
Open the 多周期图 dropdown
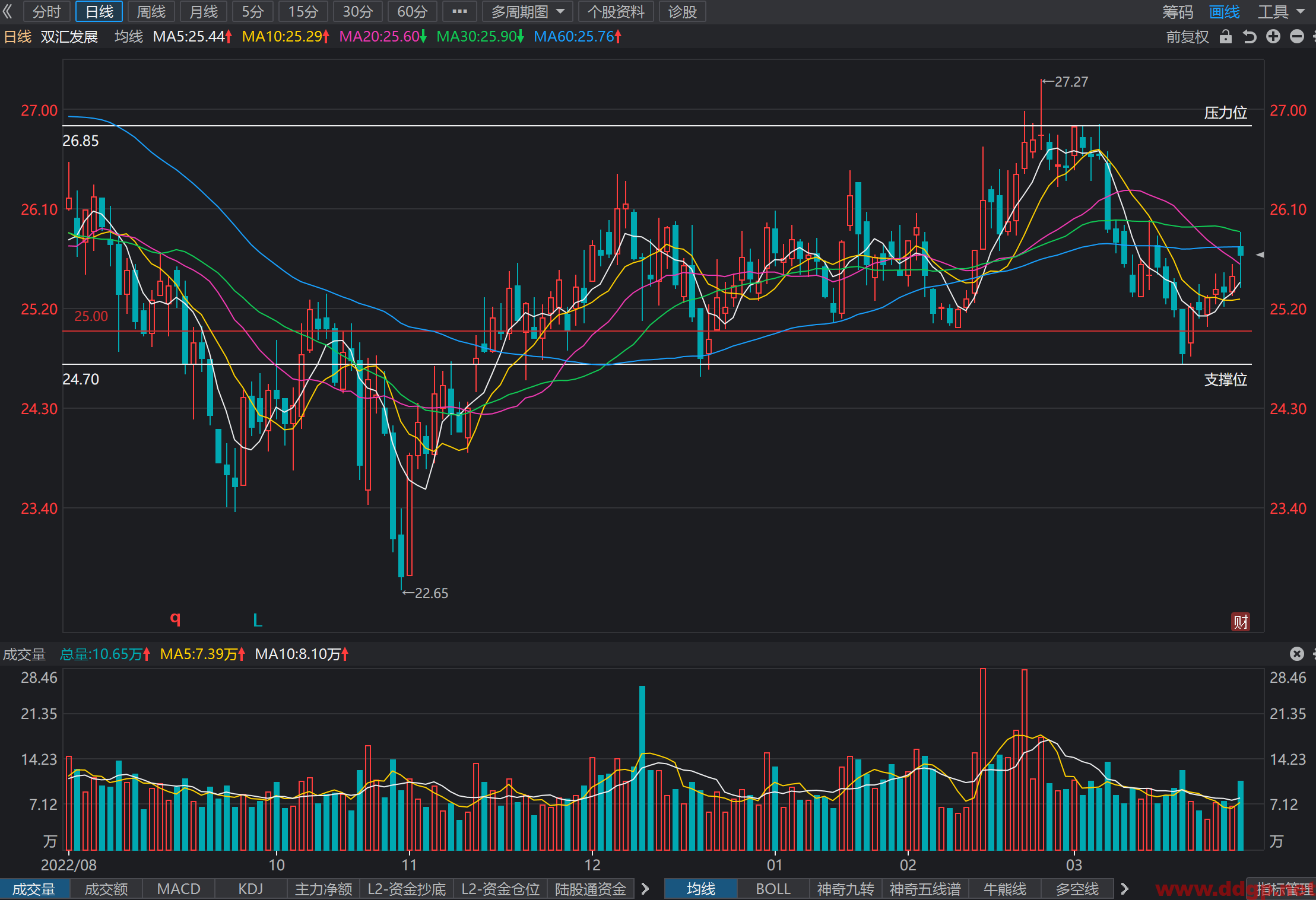point(528,11)
